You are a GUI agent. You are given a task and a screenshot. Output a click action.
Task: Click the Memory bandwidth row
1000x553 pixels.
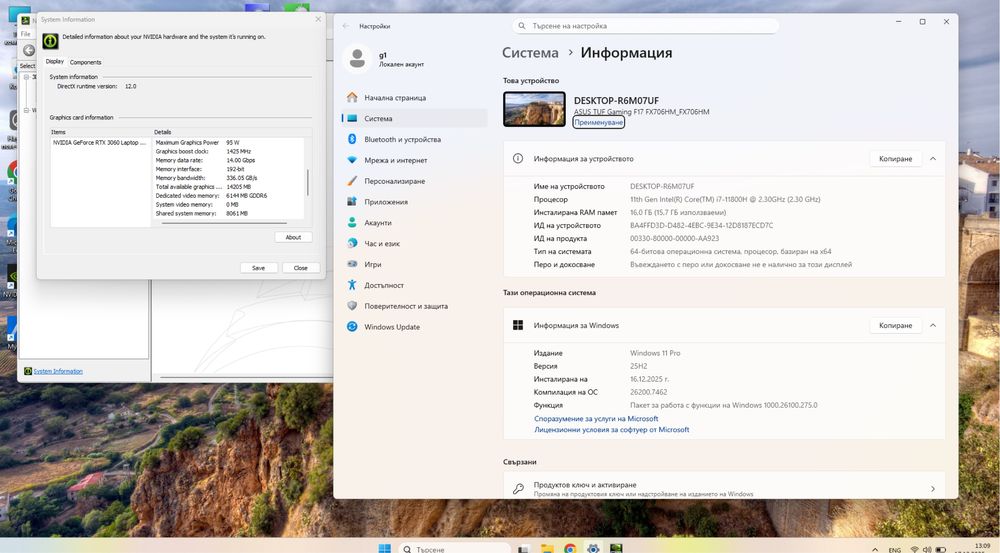point(207,178)
